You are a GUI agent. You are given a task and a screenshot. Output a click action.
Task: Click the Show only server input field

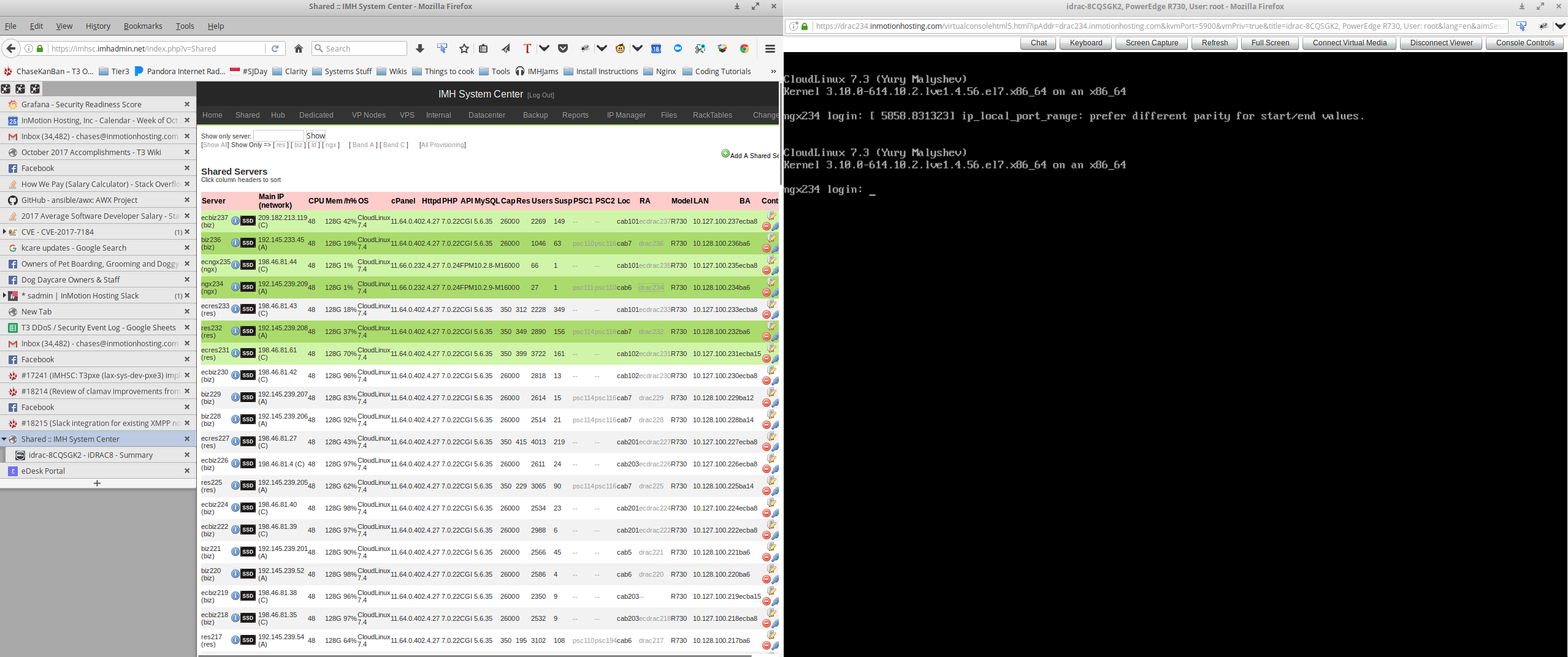pos(278,135)
